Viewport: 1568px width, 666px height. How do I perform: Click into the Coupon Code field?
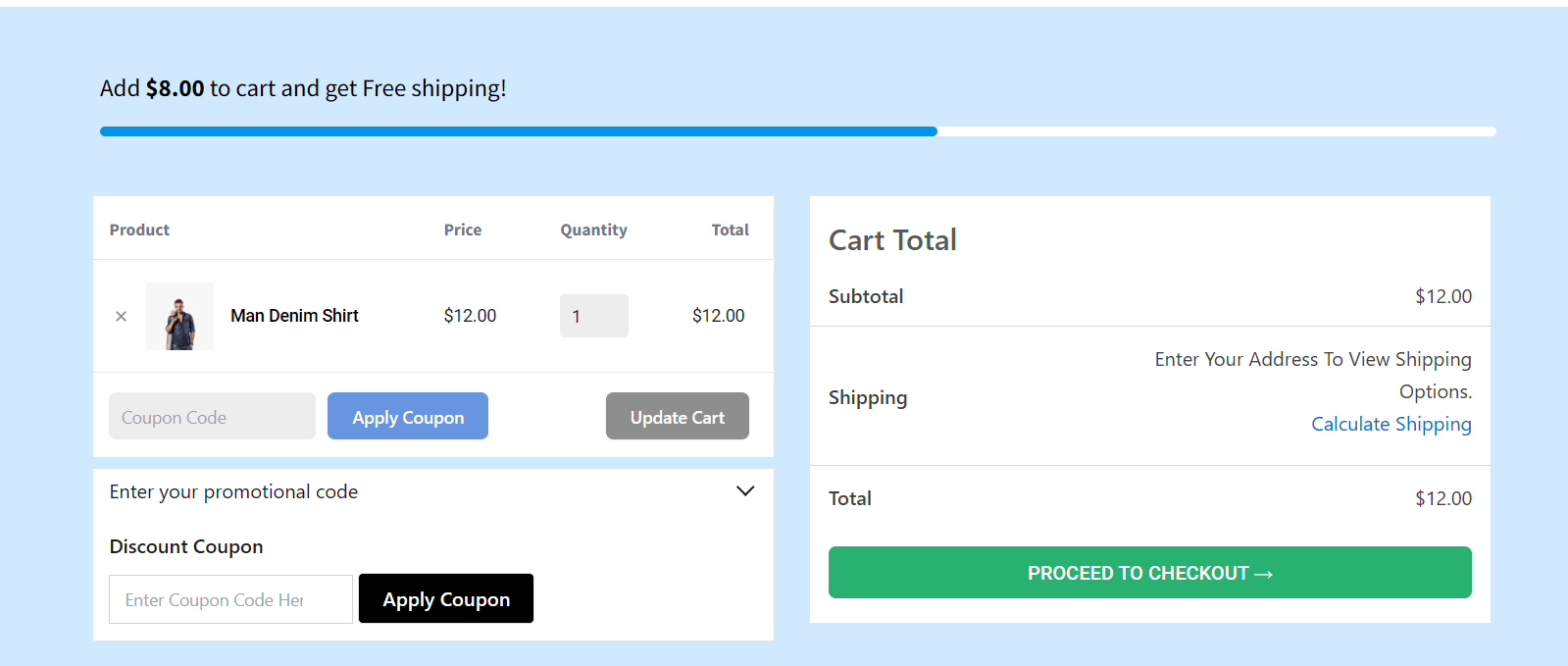[212, 417]
